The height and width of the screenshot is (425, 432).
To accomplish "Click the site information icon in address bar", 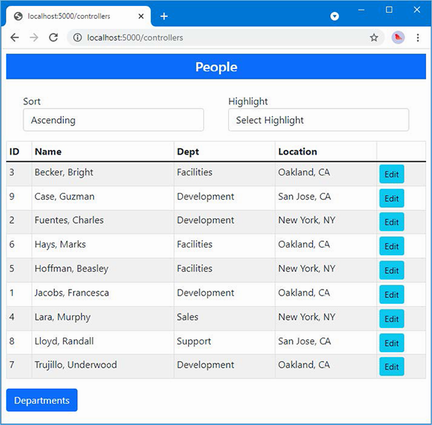I will [x=77, y=38].
